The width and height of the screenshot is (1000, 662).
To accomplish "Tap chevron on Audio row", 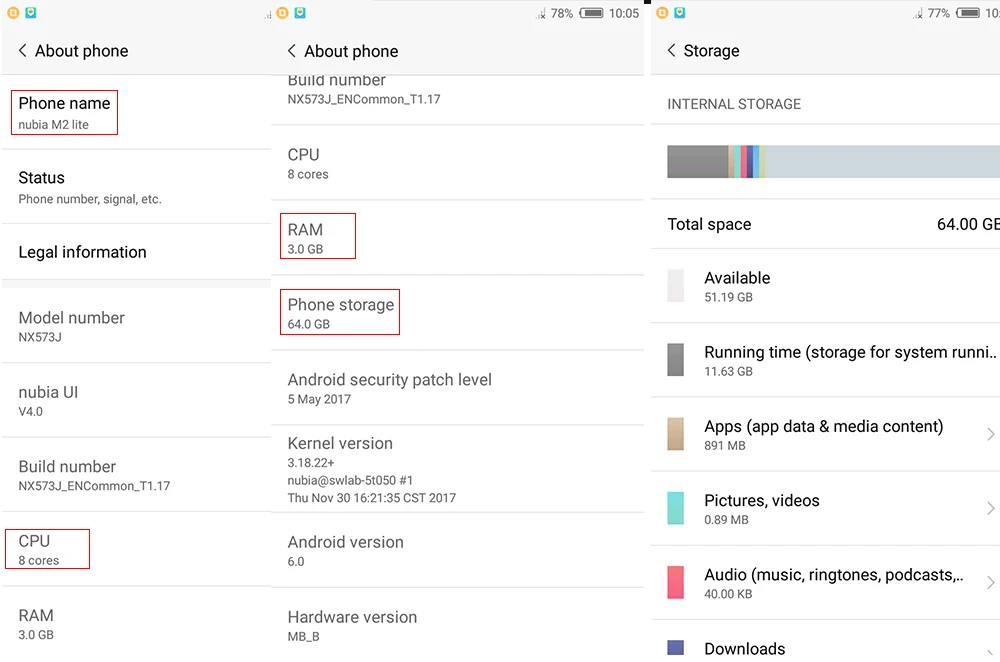I will click(990, 582).
